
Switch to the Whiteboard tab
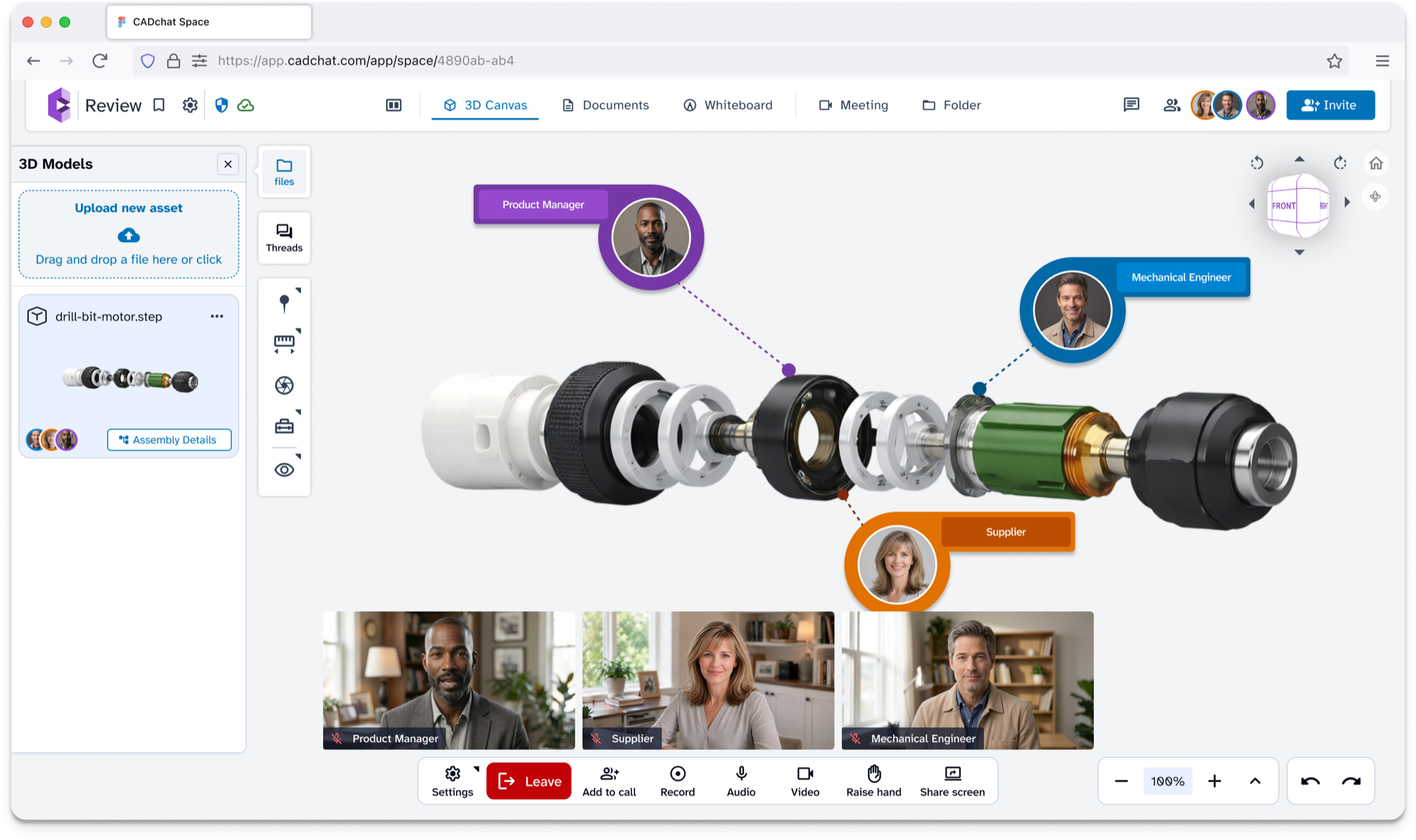728,105
